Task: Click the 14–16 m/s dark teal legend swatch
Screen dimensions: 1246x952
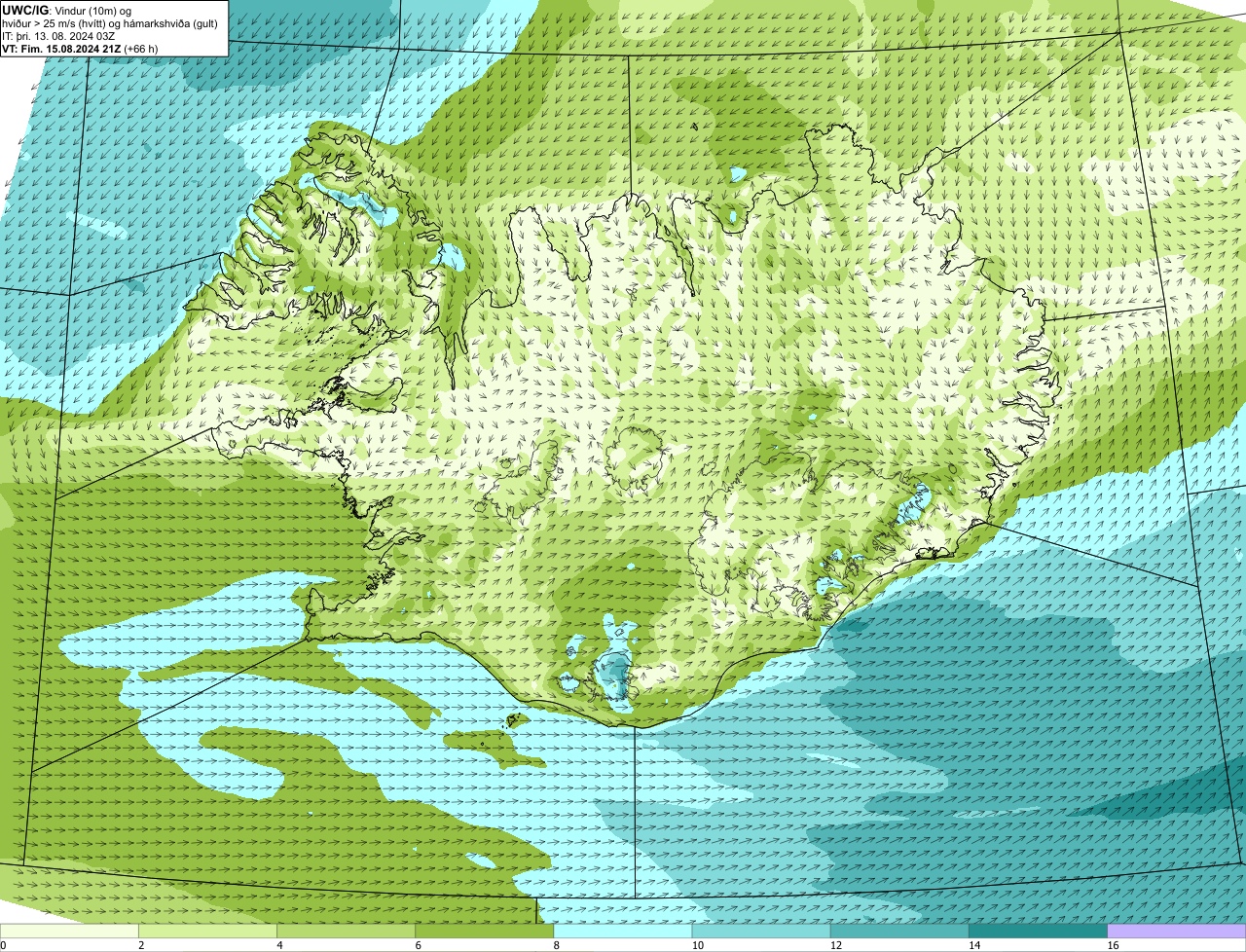Action: 1039,931
